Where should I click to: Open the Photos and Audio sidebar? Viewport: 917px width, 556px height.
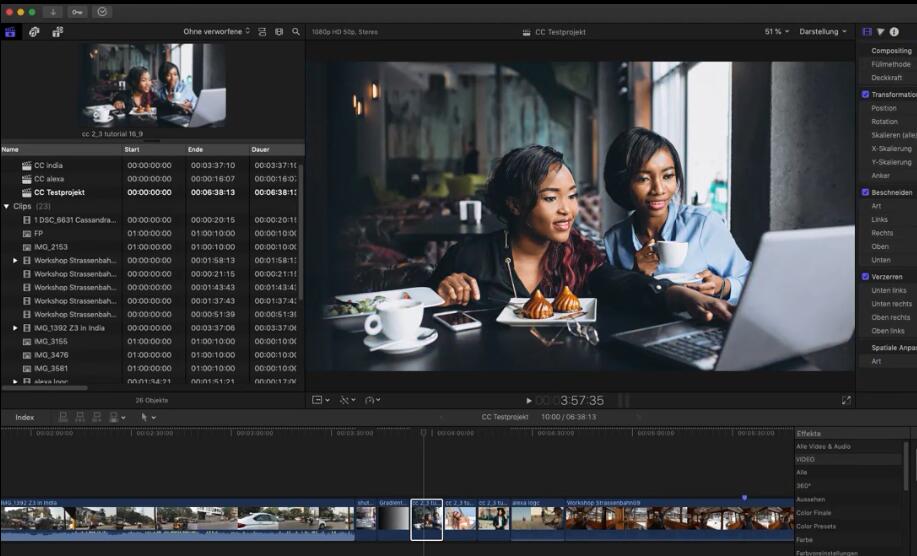click(x=34, y=32)
